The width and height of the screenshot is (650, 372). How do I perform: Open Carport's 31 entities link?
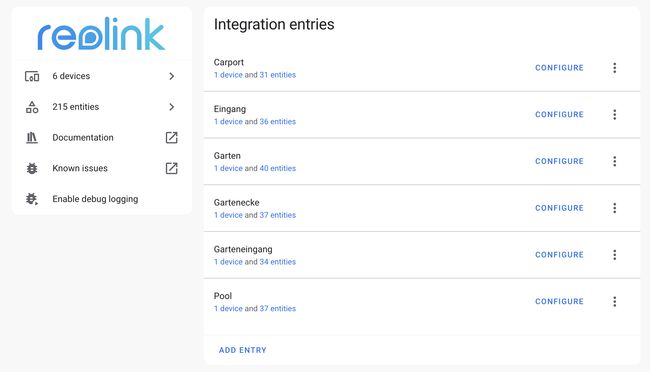(x=278, y=75)
